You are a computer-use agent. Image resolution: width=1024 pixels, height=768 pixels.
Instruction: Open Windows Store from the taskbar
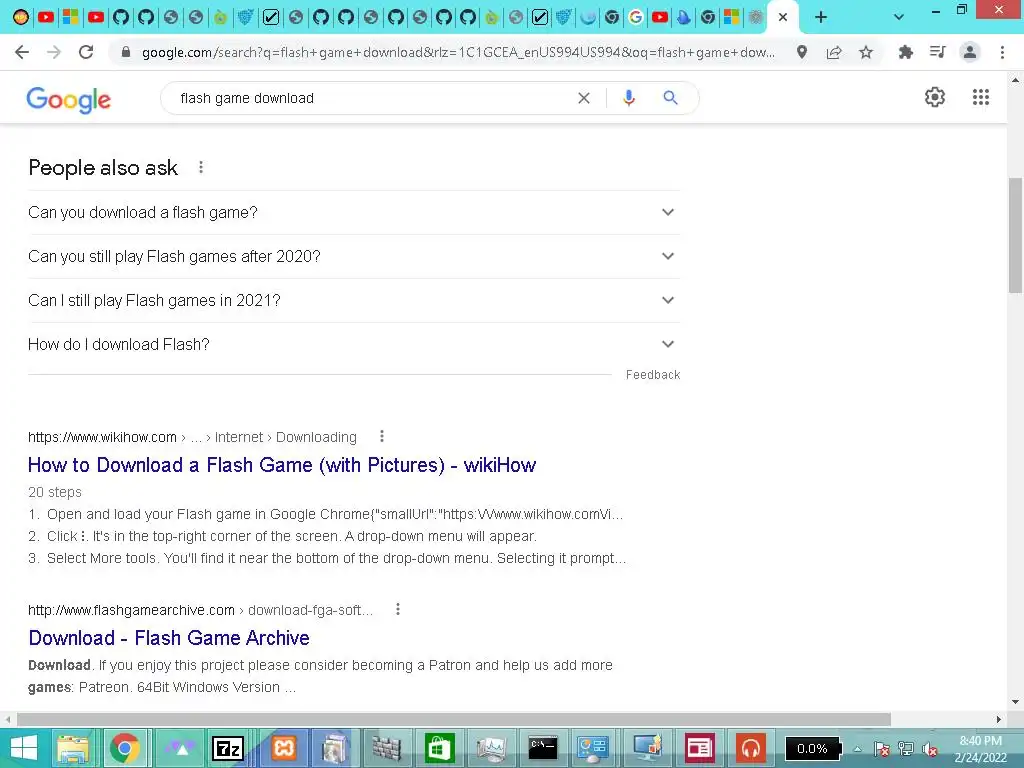[439, 748]
